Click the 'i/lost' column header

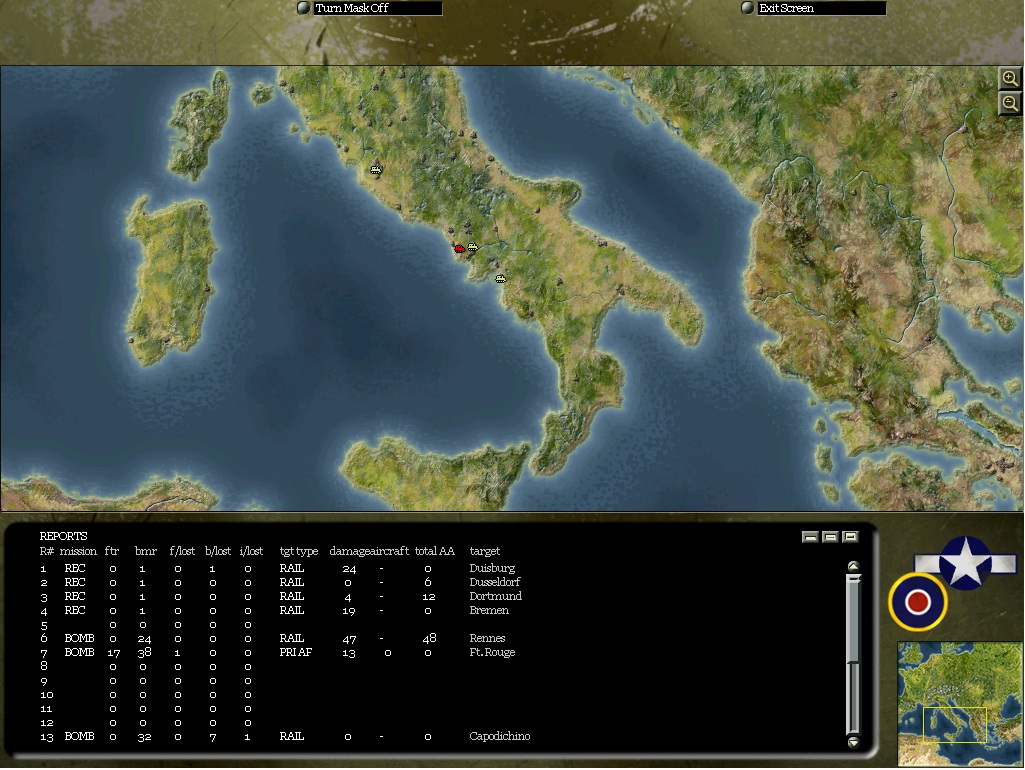(x=251, y=552)
